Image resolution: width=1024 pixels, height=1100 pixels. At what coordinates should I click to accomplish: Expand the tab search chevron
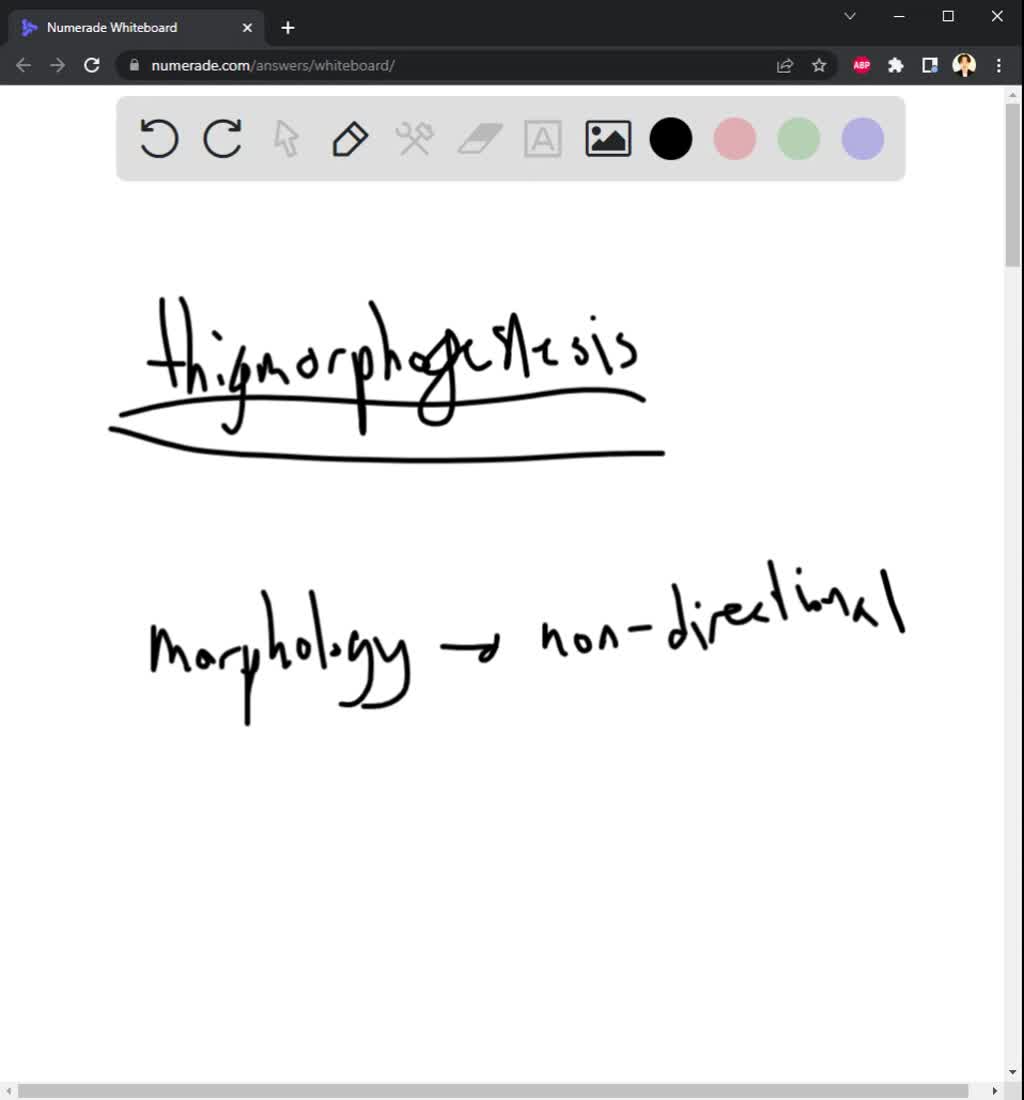point(849,16)
